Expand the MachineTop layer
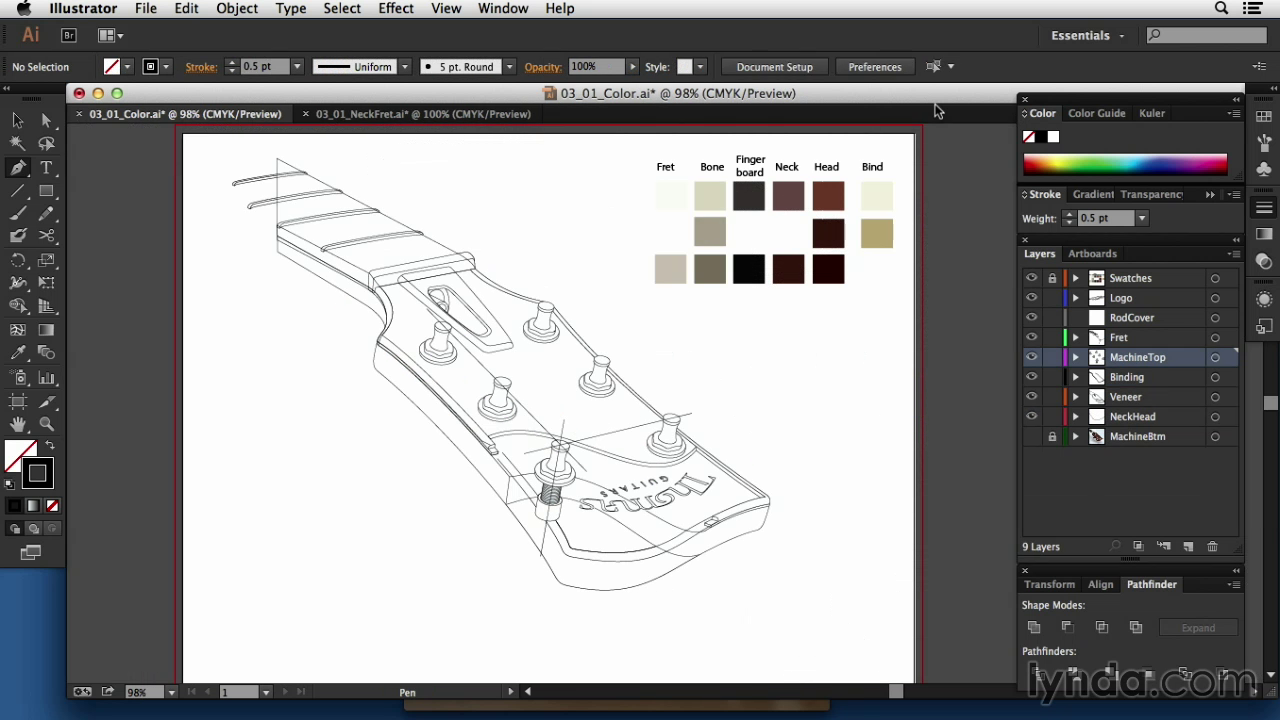The image size is (1280, 720). pos(1076,357)
